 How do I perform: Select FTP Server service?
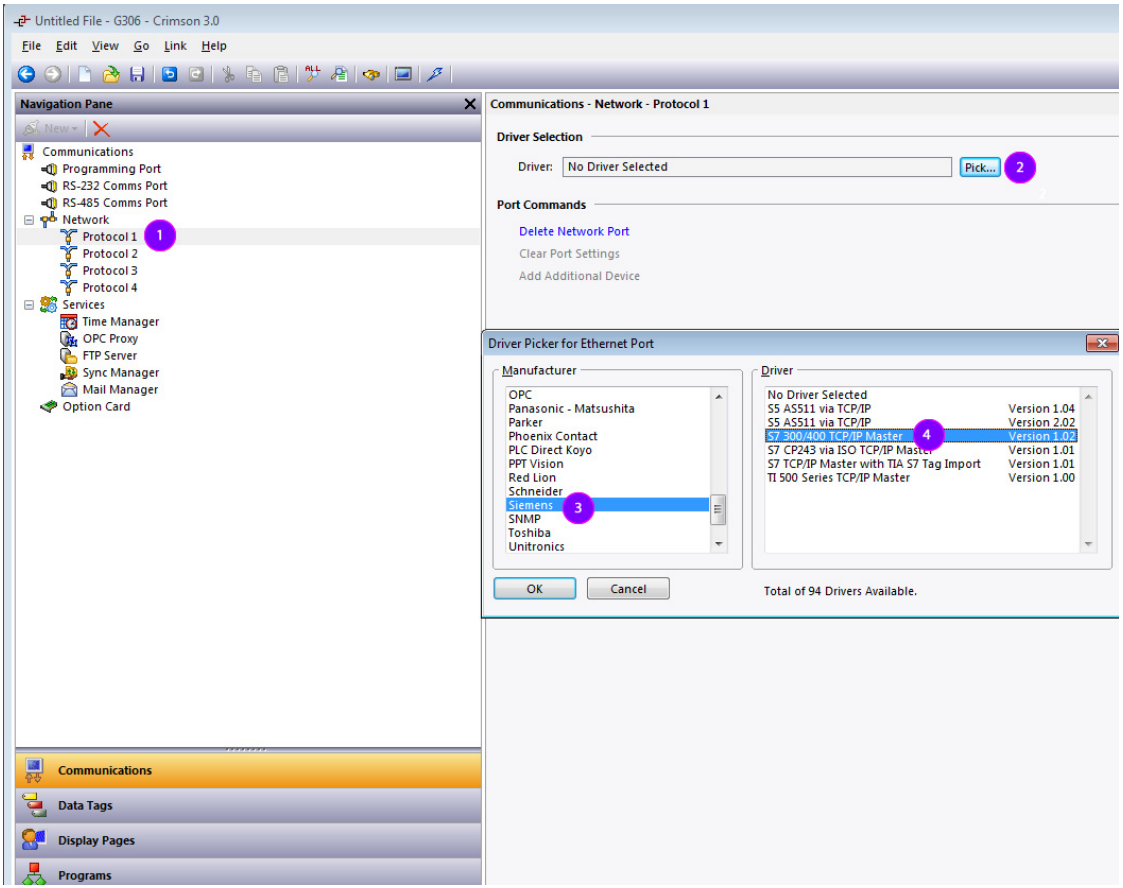pos(109,356)
